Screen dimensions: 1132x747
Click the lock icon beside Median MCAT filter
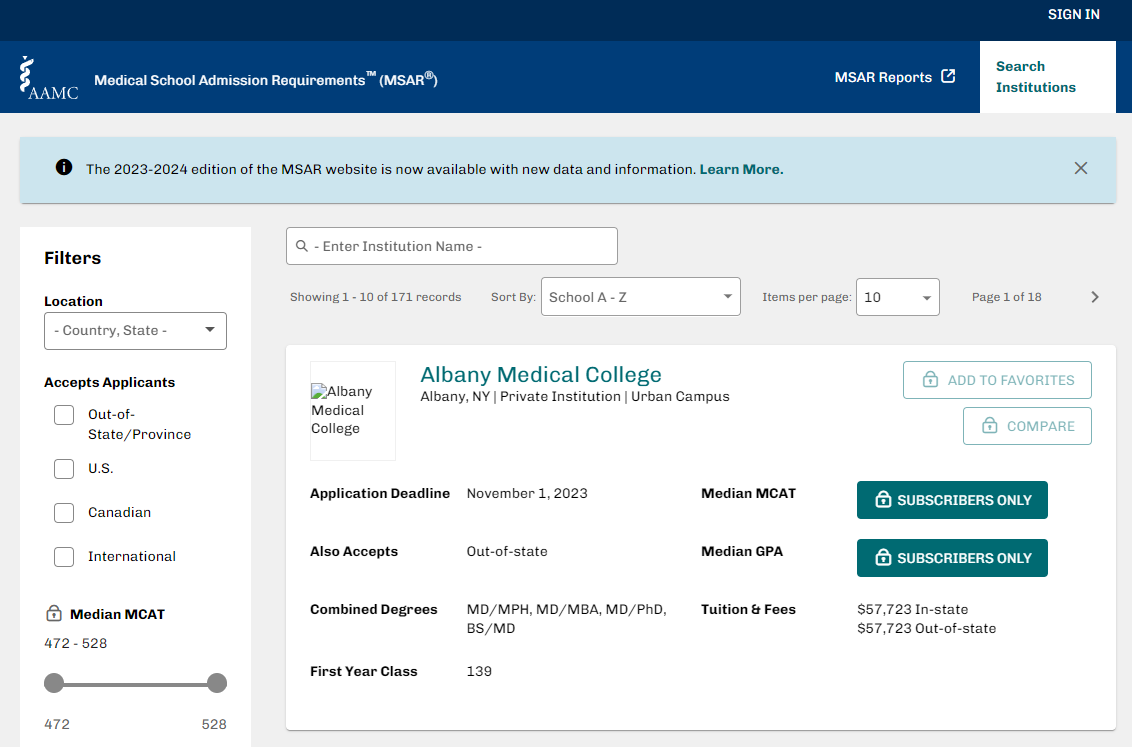pos(53,613)
